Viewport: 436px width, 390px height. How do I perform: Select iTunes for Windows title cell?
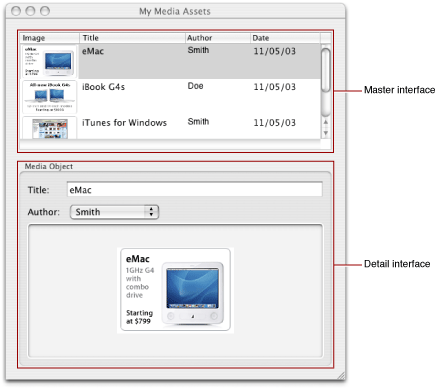pos(124,123)
